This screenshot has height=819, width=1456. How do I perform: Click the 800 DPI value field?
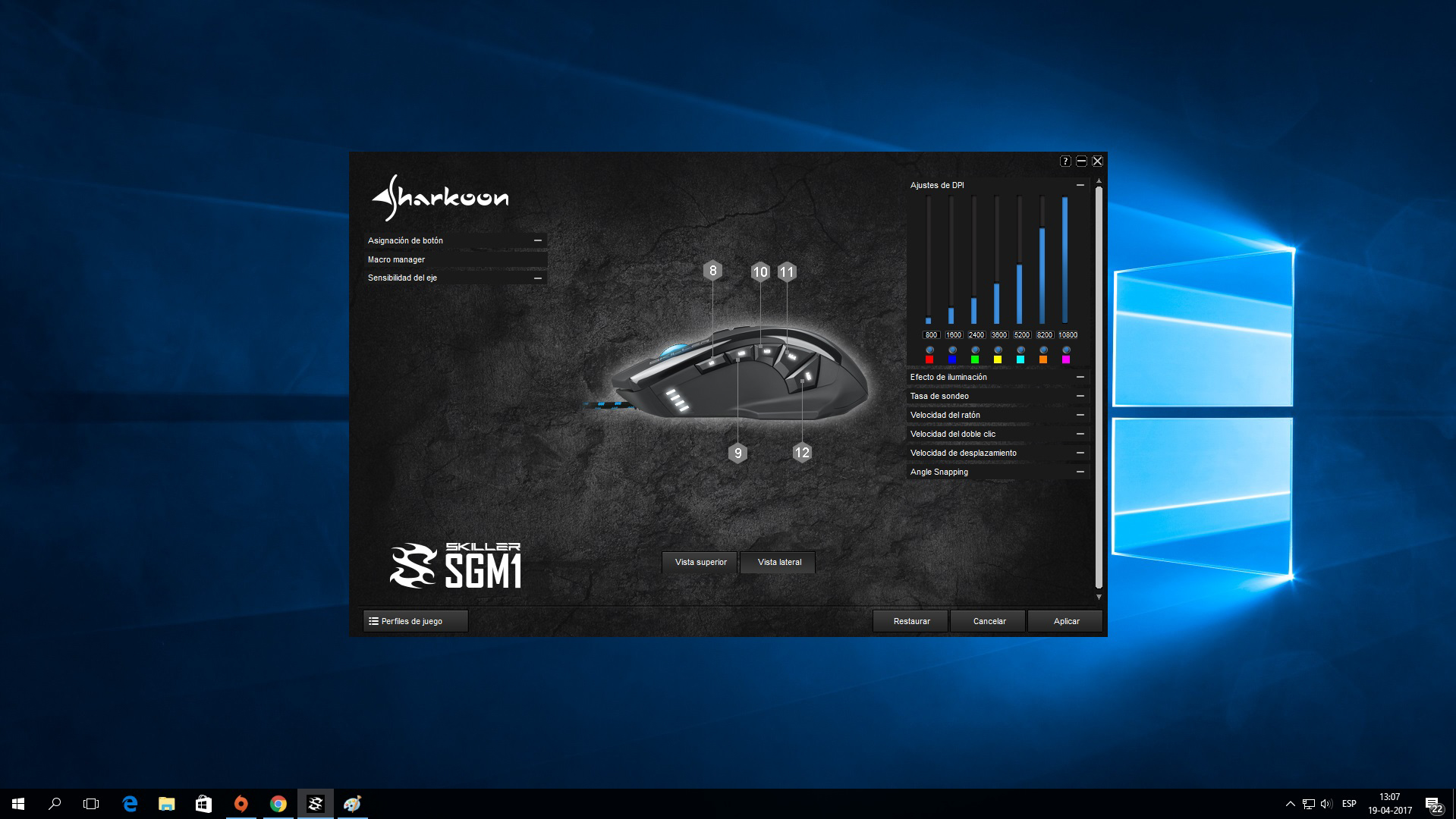[x=931, y=334]
